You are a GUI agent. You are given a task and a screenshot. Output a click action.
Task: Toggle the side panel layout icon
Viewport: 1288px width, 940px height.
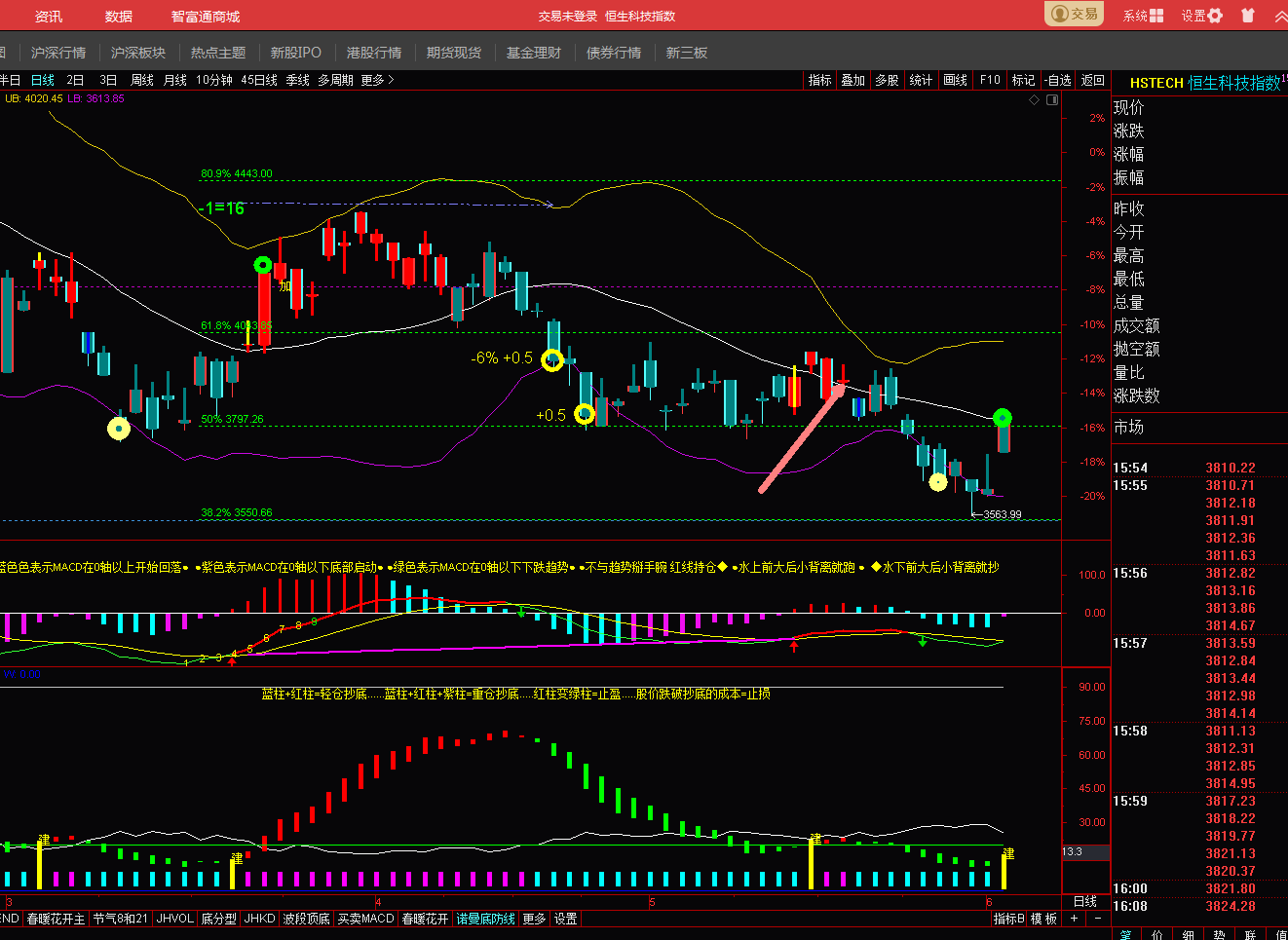pos(1052,99)
